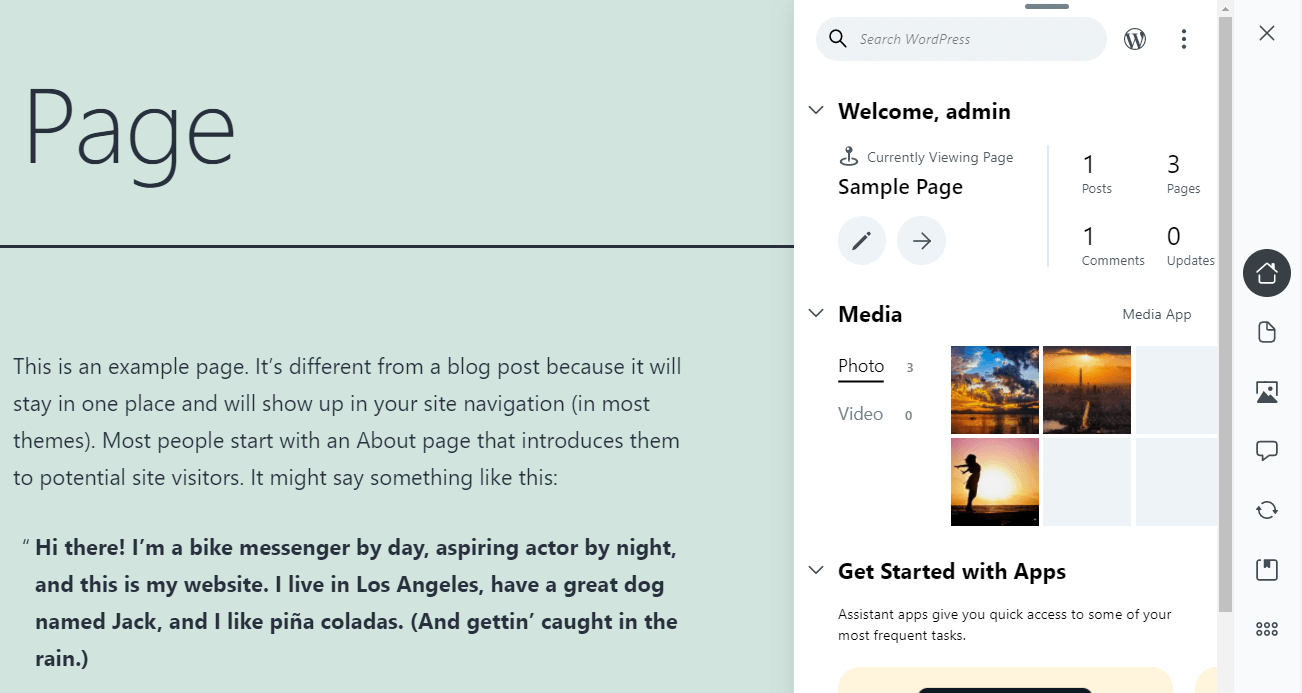Open the Media app image icon
This screenshot has height=693, width=1302.
(1266, 392)
